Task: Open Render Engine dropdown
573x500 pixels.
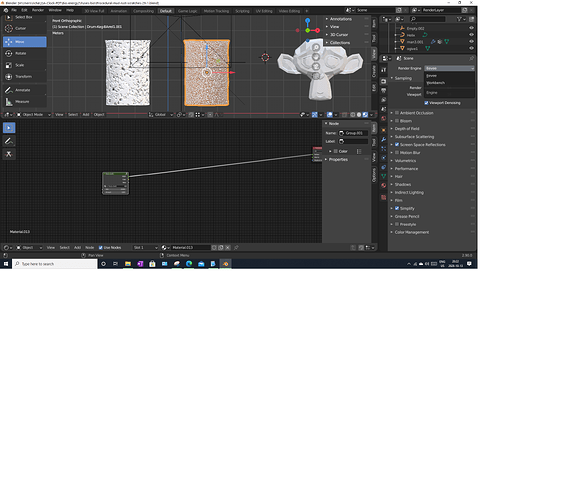Action: [x=449, y=68]
